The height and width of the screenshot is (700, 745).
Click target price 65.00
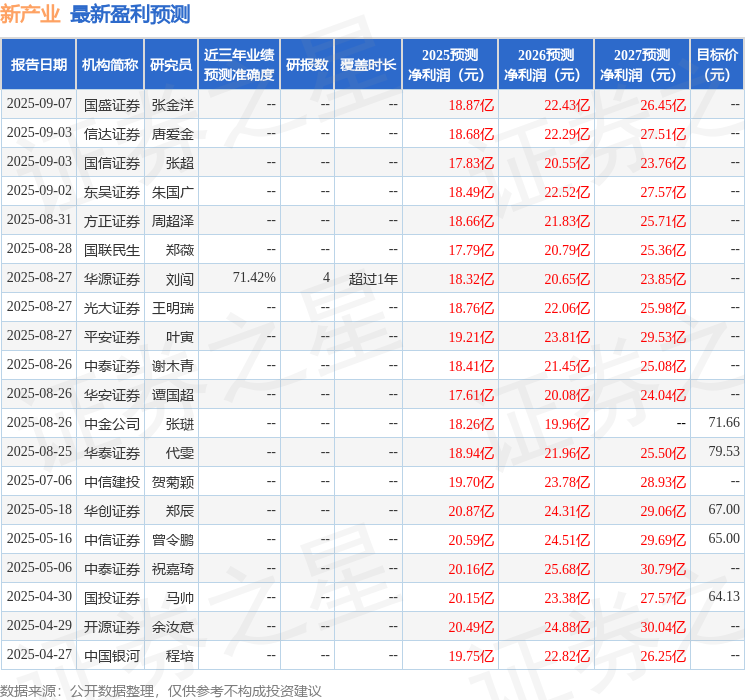point(724,538)
